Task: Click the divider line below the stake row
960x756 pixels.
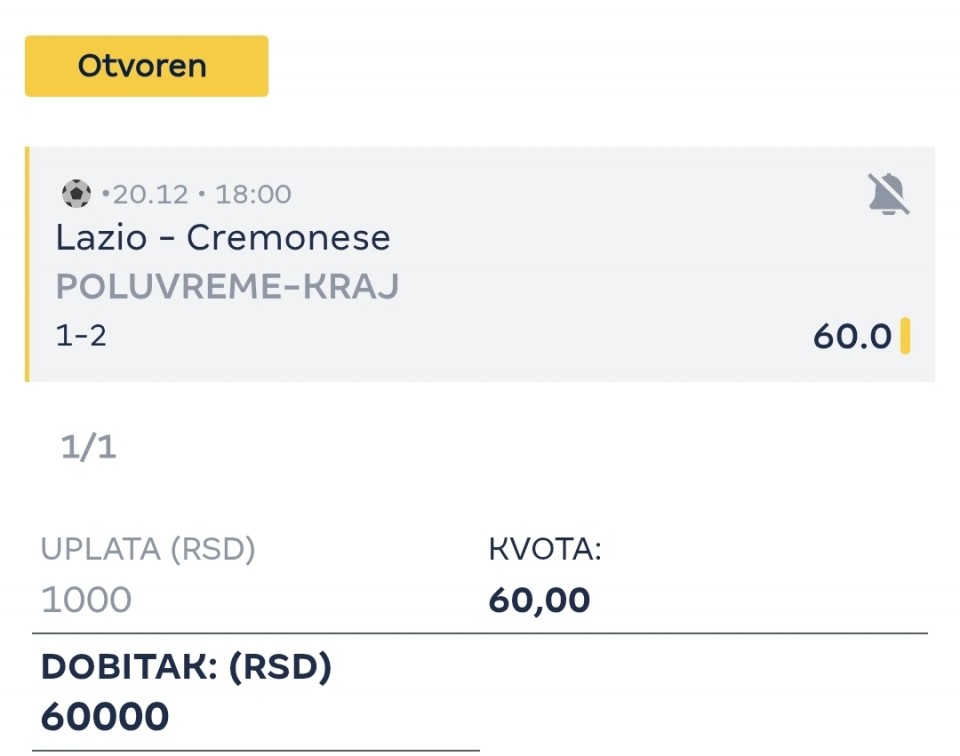Action: pyautogui.click(x=480, y=633)
